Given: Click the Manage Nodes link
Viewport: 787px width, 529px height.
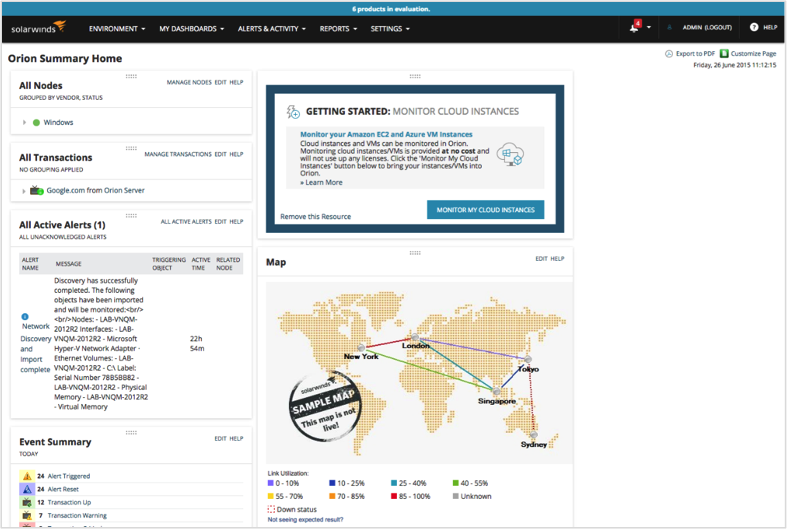Looking at the screenshot, I should [188, 83].
